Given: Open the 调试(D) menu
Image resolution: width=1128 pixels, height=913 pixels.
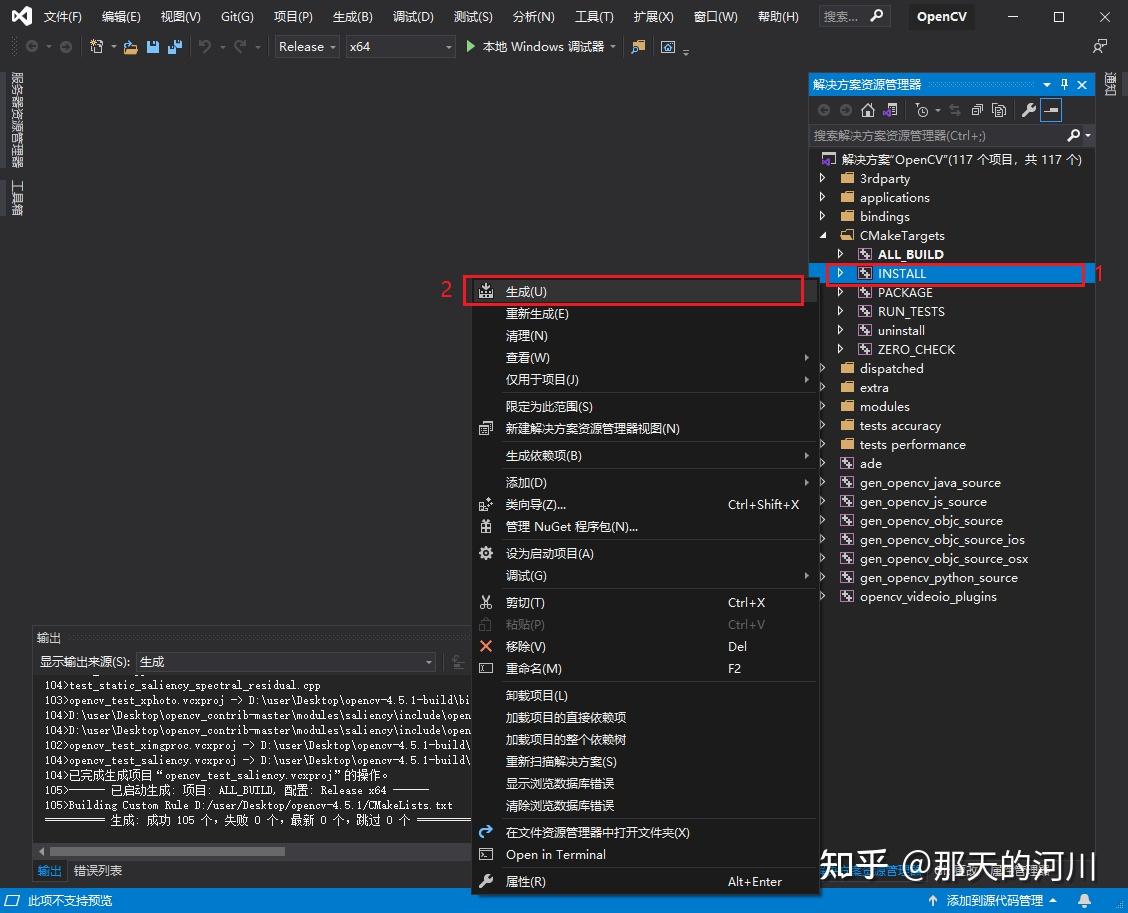Looking at the screenshot, I should pyautogui.click(x=414, y=16).
